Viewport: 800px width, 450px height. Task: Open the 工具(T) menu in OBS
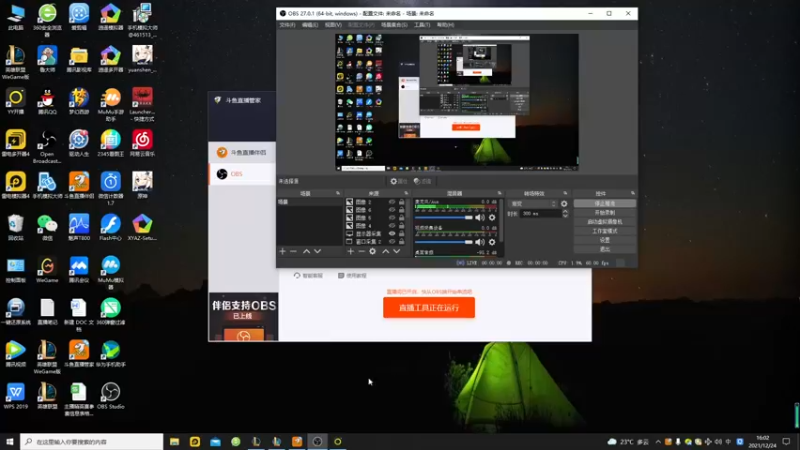point(422,25)
